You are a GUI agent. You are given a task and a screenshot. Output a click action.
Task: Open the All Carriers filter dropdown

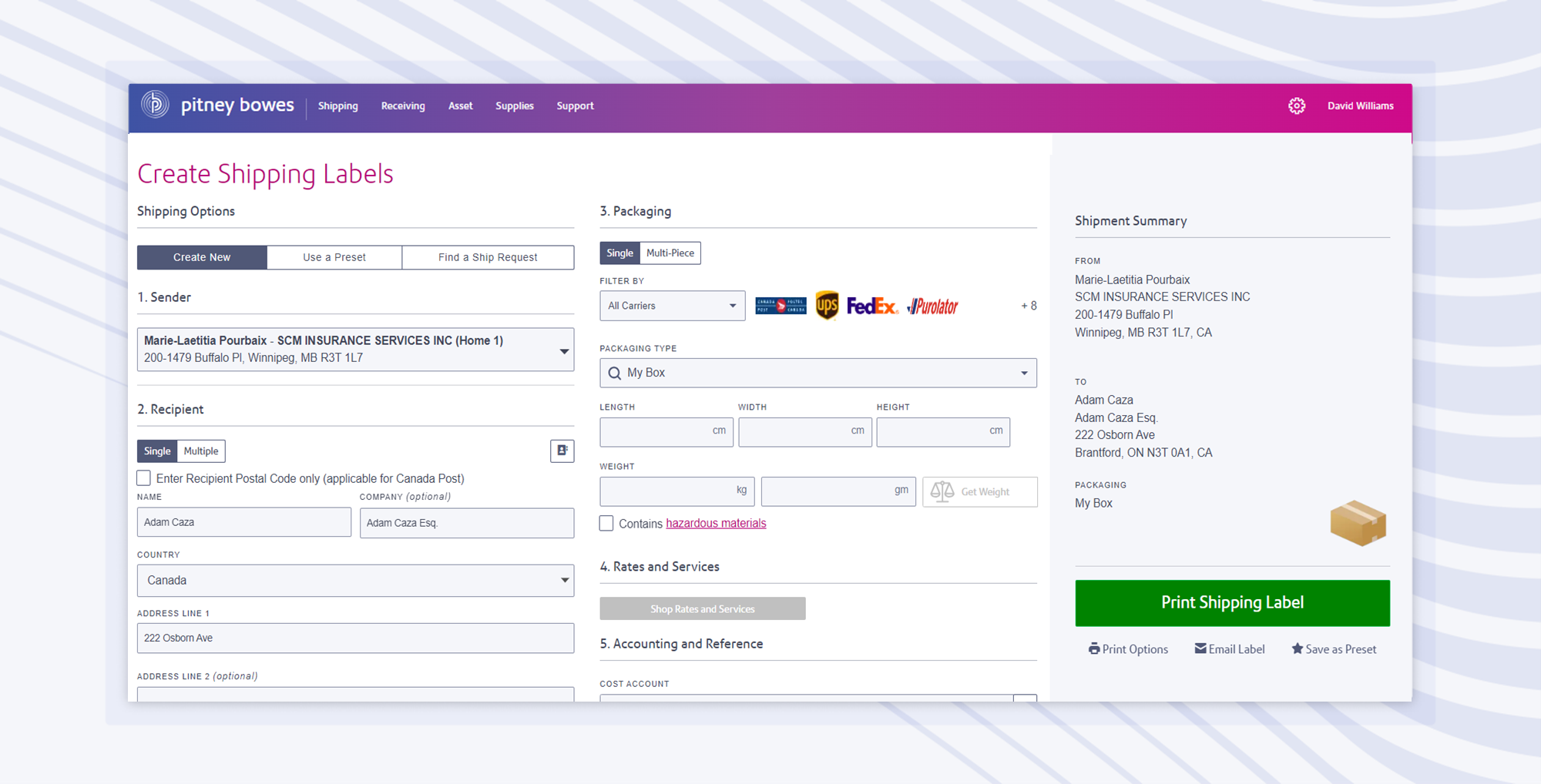(x=672, y=306)
